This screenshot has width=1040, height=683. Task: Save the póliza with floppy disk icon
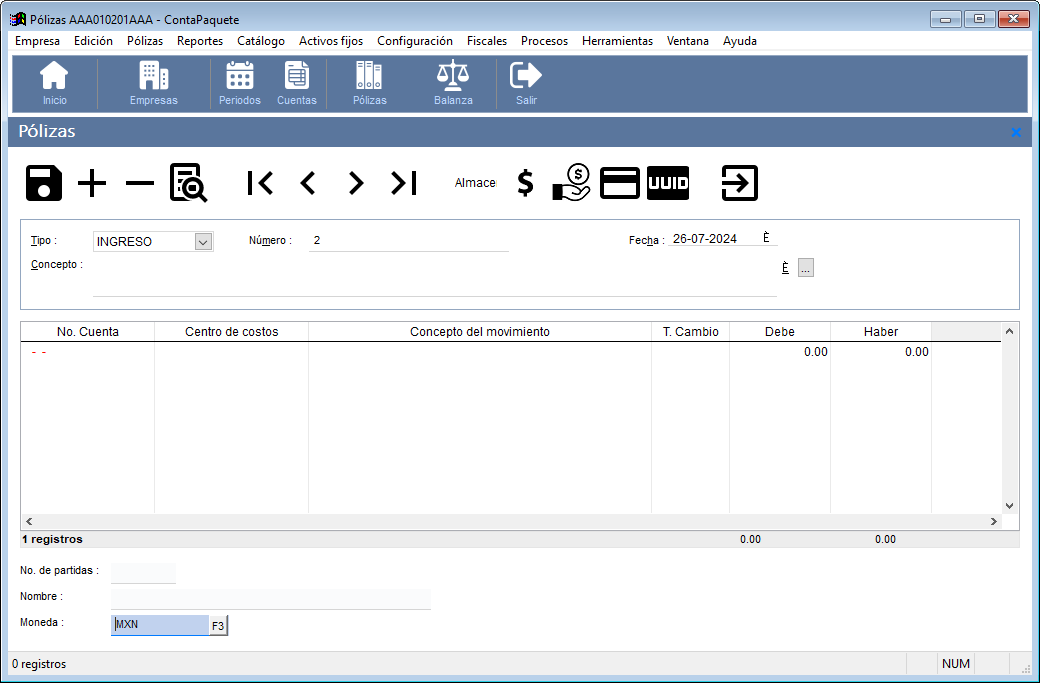tap(44, 183)
